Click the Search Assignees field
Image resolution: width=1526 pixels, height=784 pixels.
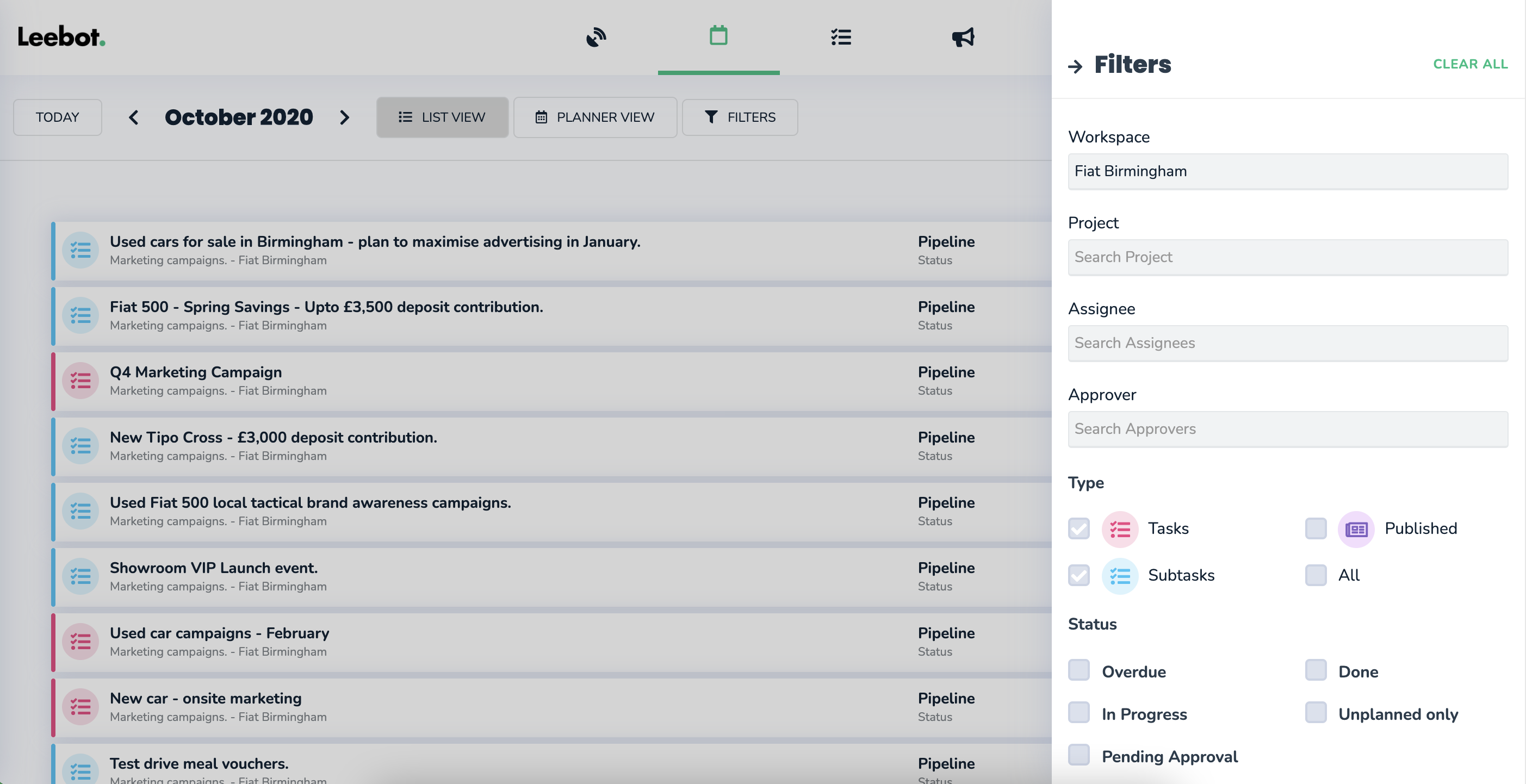1287,344
